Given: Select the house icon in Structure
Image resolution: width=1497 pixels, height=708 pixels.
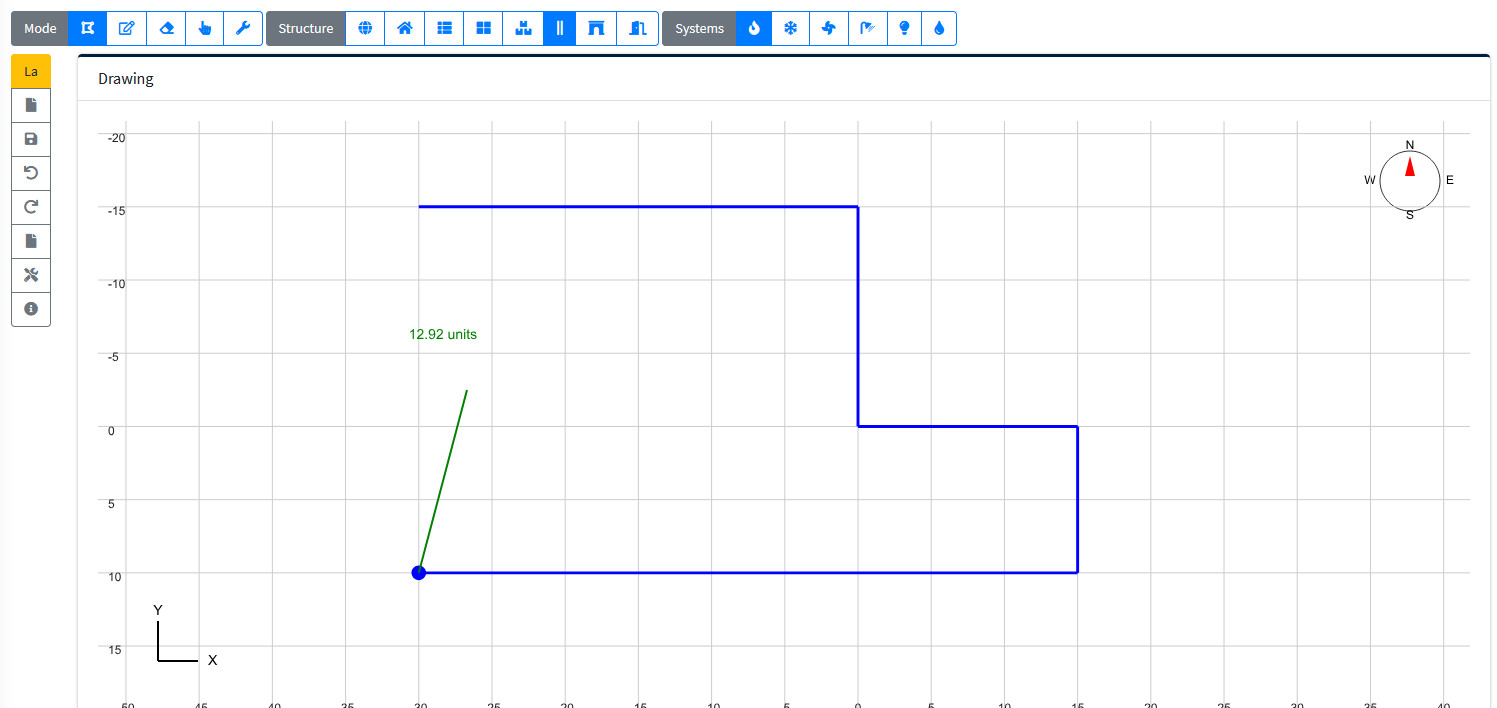Looking at the screenshot, I should coord(405,28).
